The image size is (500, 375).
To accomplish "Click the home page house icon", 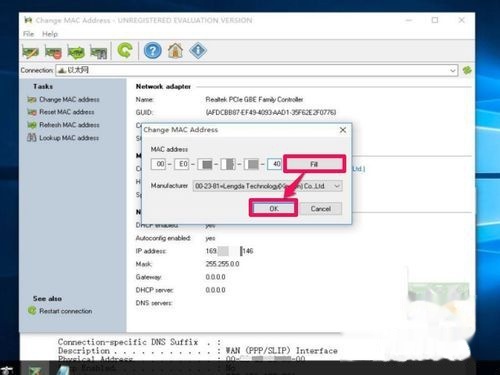I will (x=175, y=51).
